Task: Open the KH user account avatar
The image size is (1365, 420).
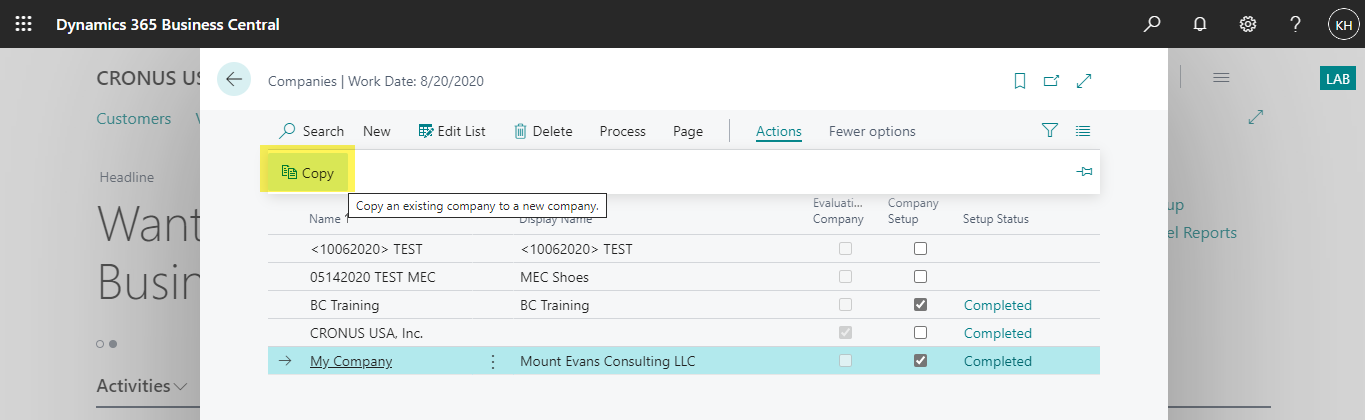Action: click(x=1343, y=24)
